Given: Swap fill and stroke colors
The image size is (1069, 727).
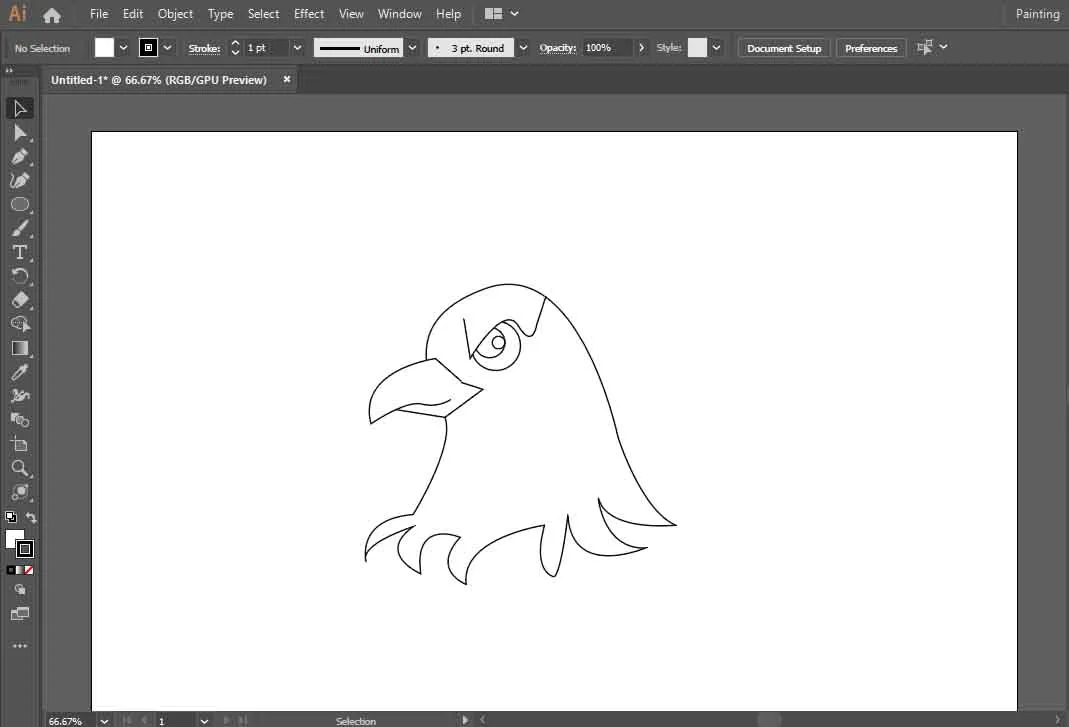Looking at the screenshot, I should [x=31, y=517].
